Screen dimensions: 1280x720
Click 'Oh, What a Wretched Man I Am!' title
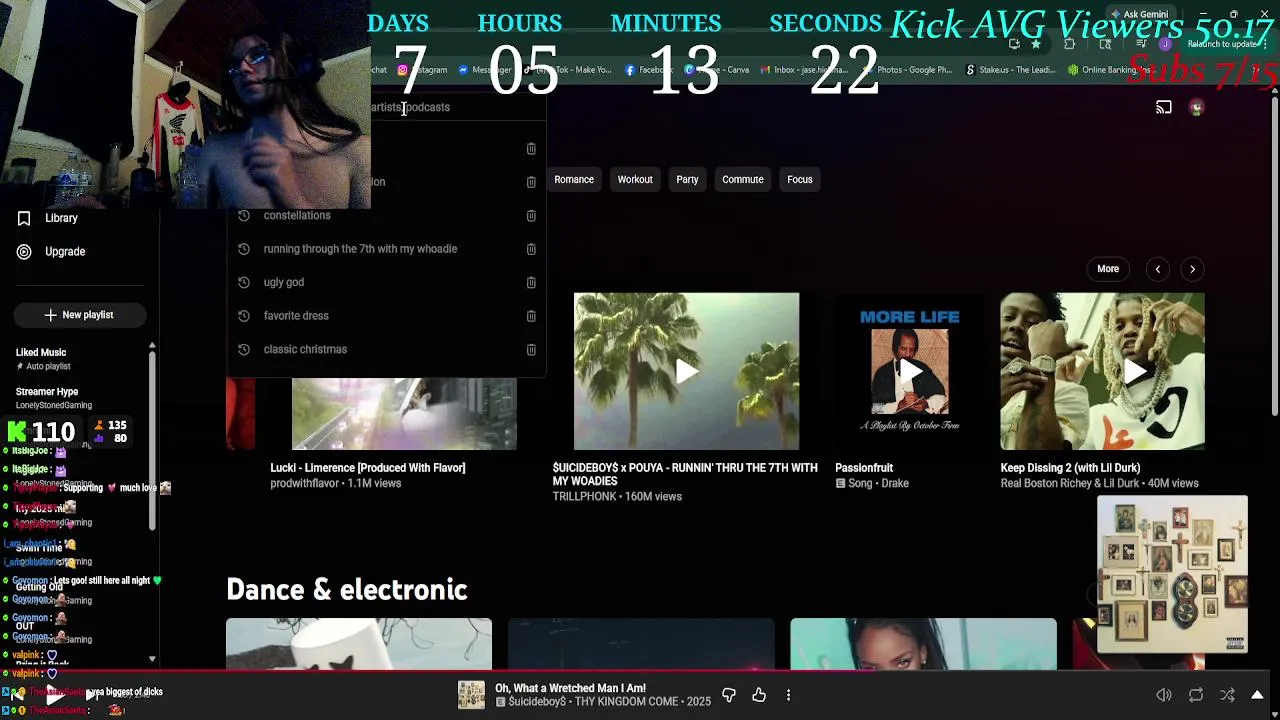tap(571, 688)
